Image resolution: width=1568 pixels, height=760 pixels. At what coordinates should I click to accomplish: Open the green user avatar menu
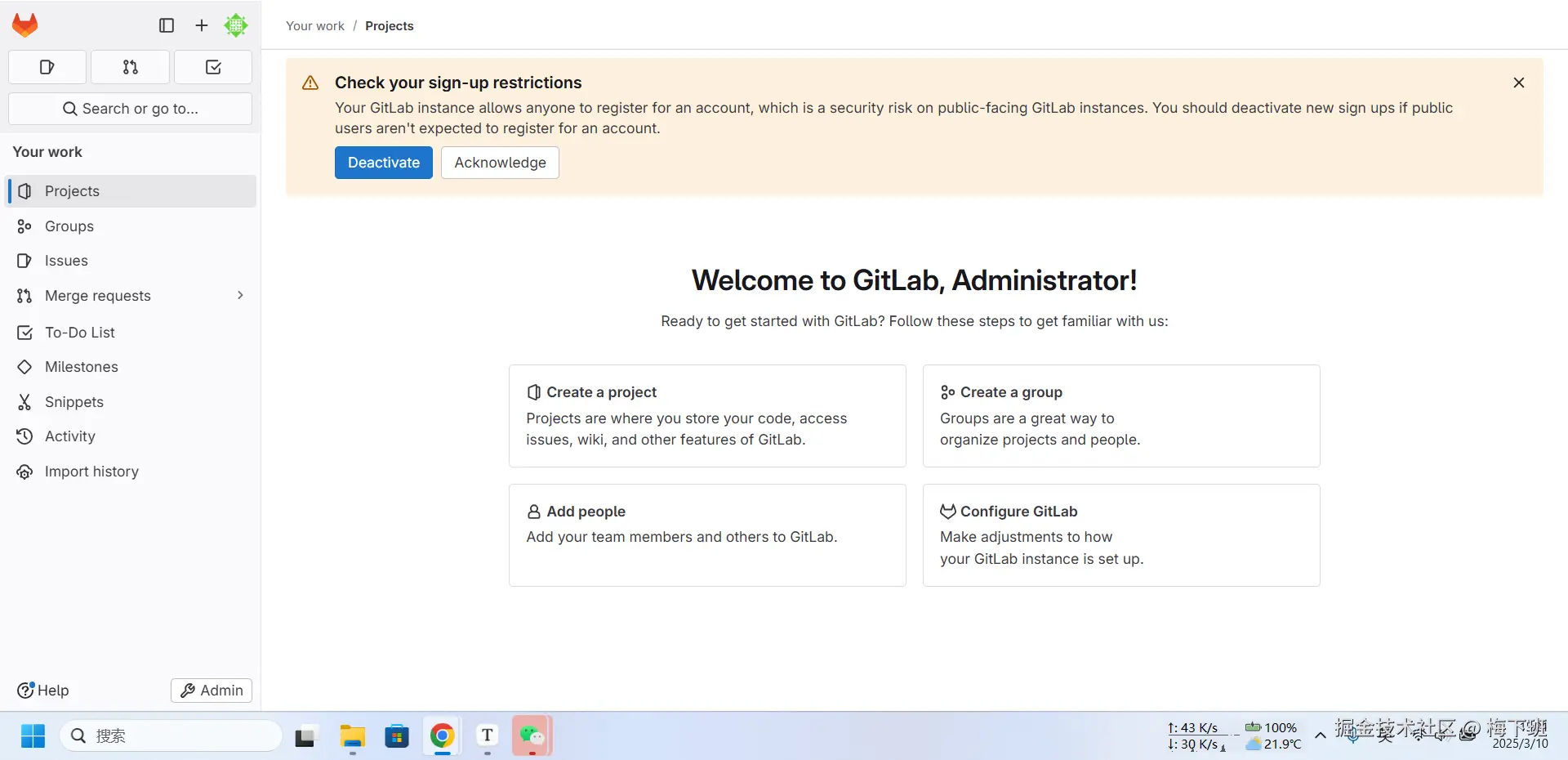tap(236, 25)
